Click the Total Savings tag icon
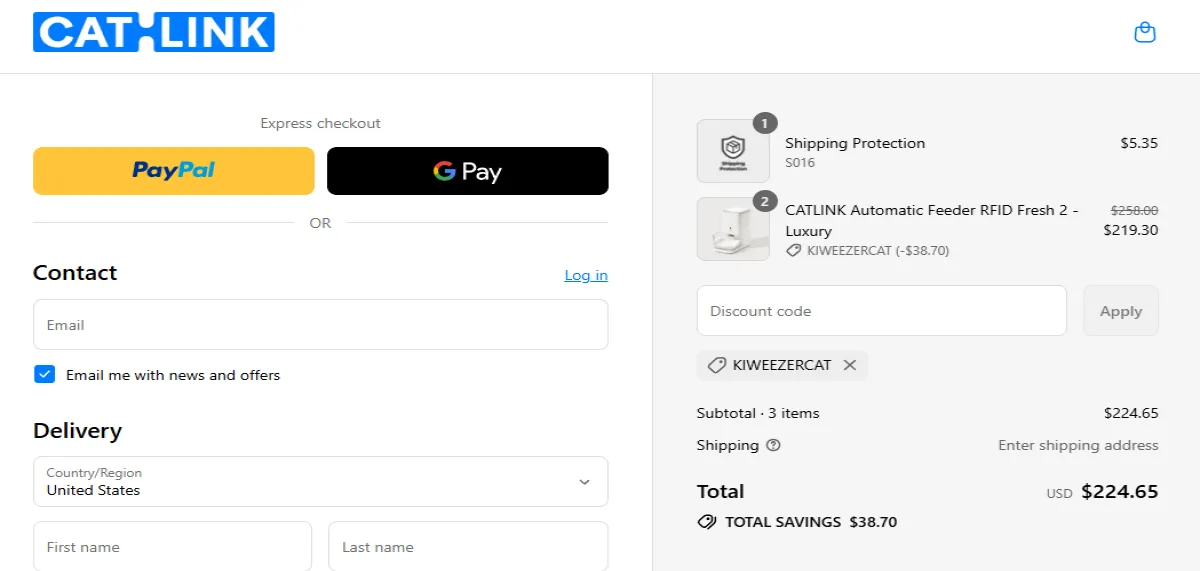 pyautogui.click(x=707, y=521)
